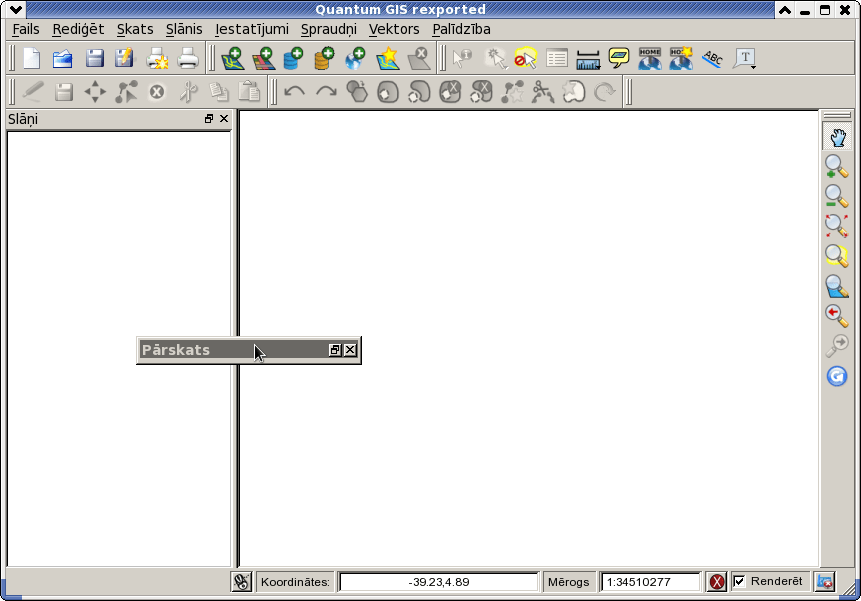
Task: Open the attribute table
Action: pos(557,58)
